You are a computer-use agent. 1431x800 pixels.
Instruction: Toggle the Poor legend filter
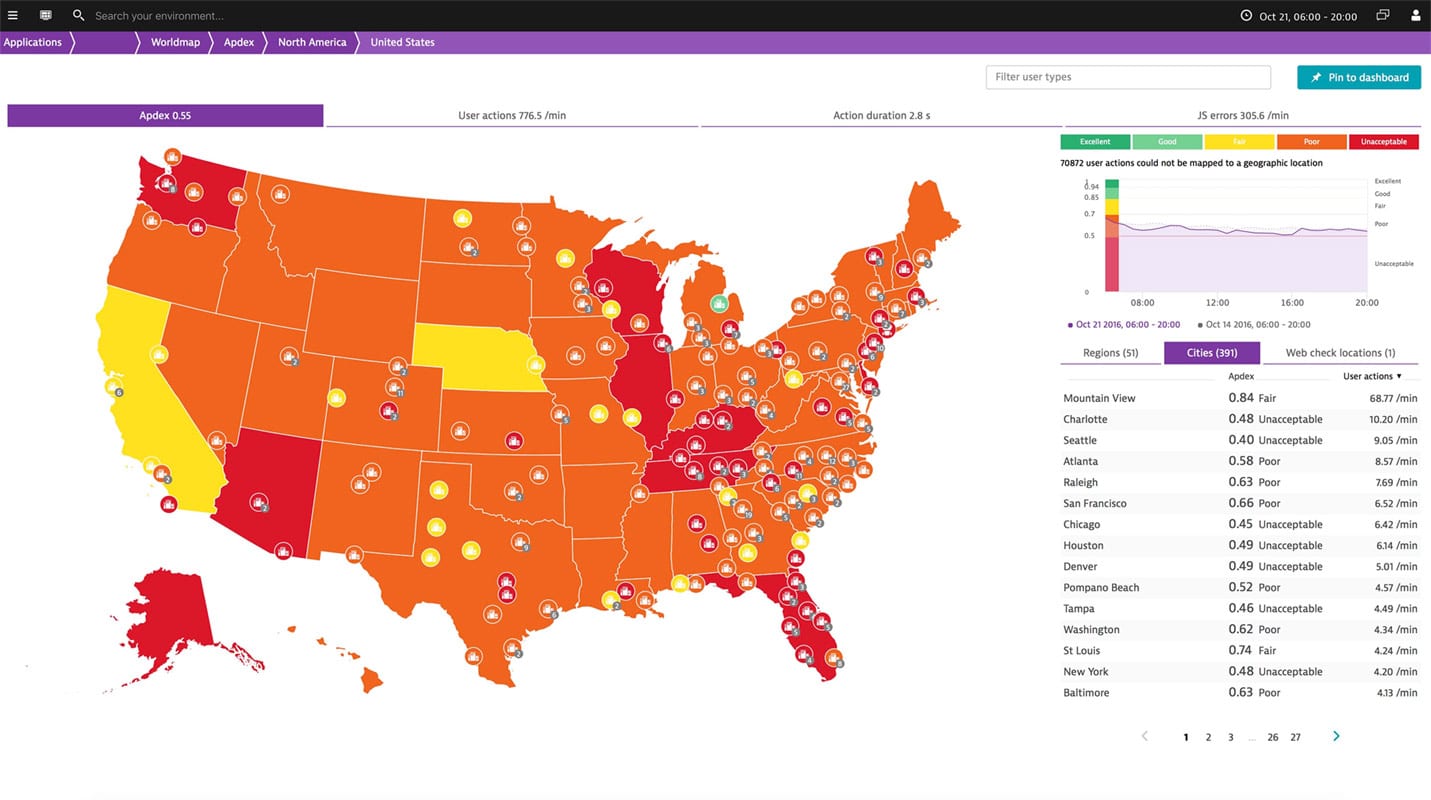1311,141
